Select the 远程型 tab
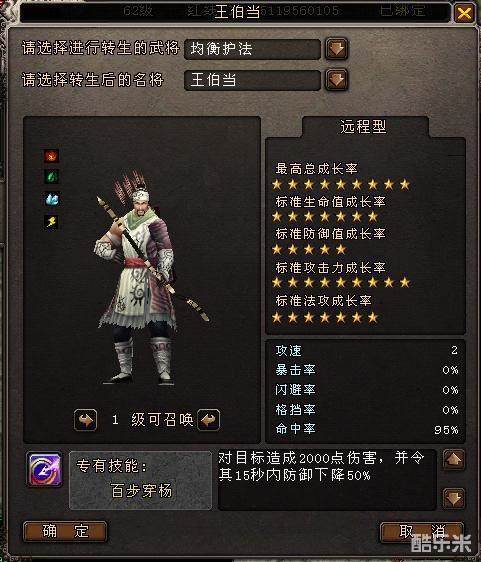This screenshot has height=562, width=481. 365,127
